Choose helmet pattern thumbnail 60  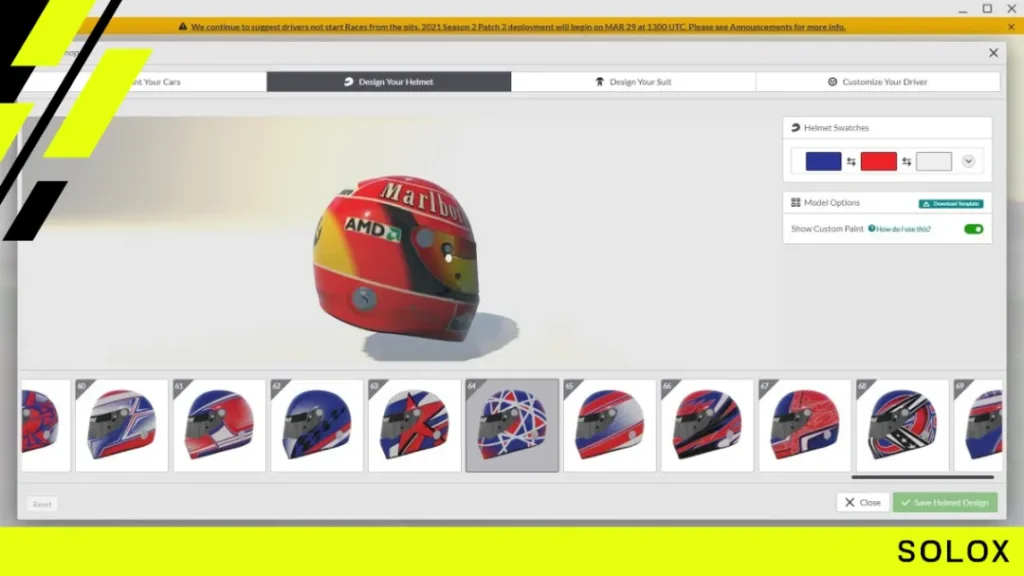(x=121, y=425)
